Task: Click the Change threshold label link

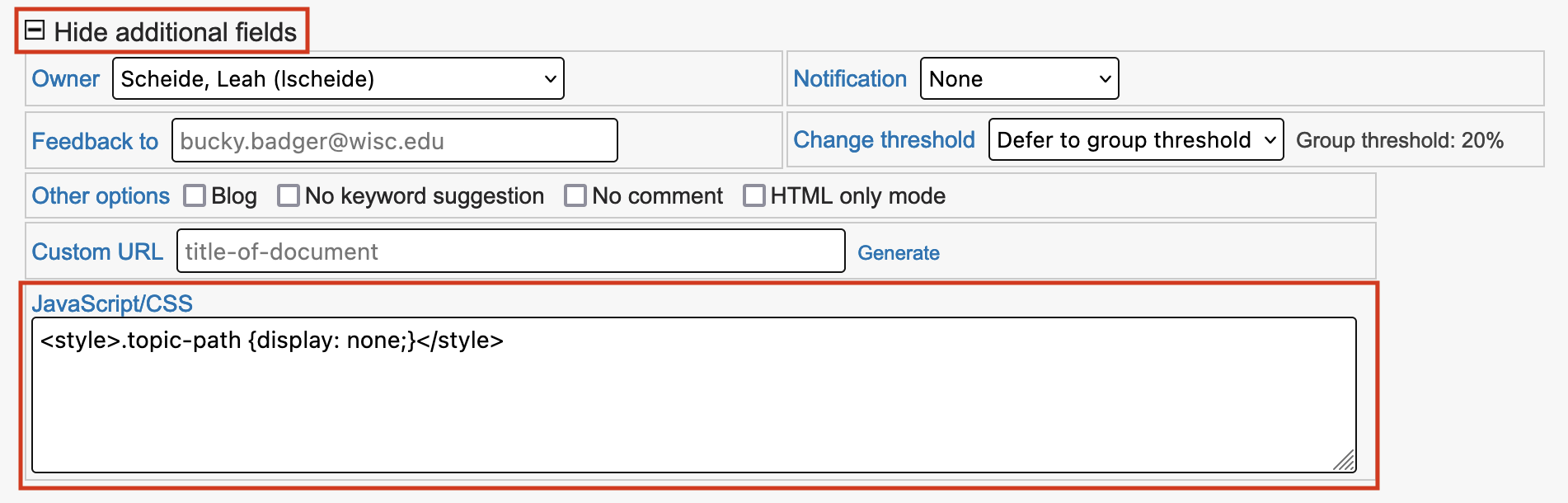Action: 884,139
